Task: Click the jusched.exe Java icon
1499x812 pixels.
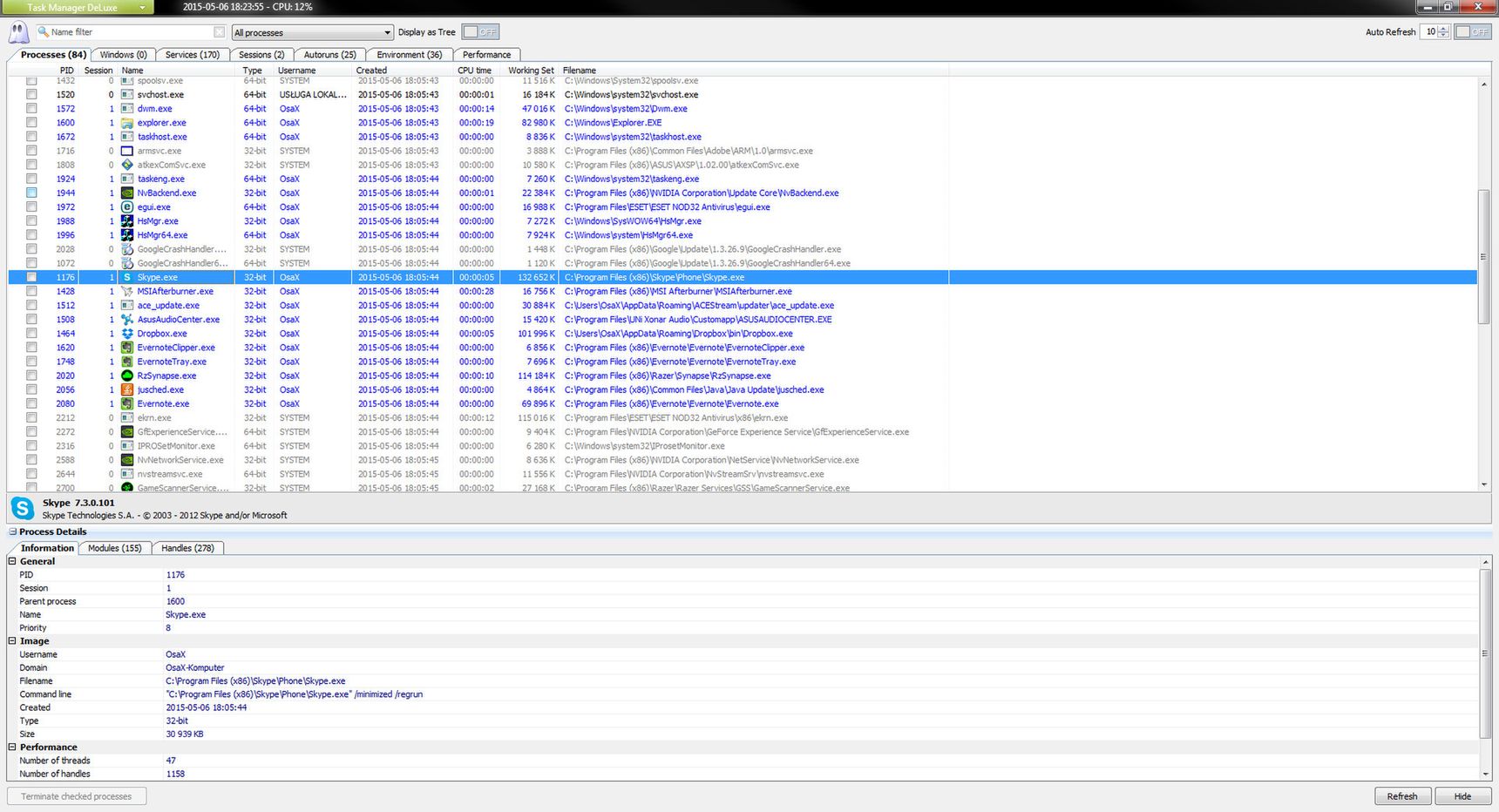Action: pos(127,389)
